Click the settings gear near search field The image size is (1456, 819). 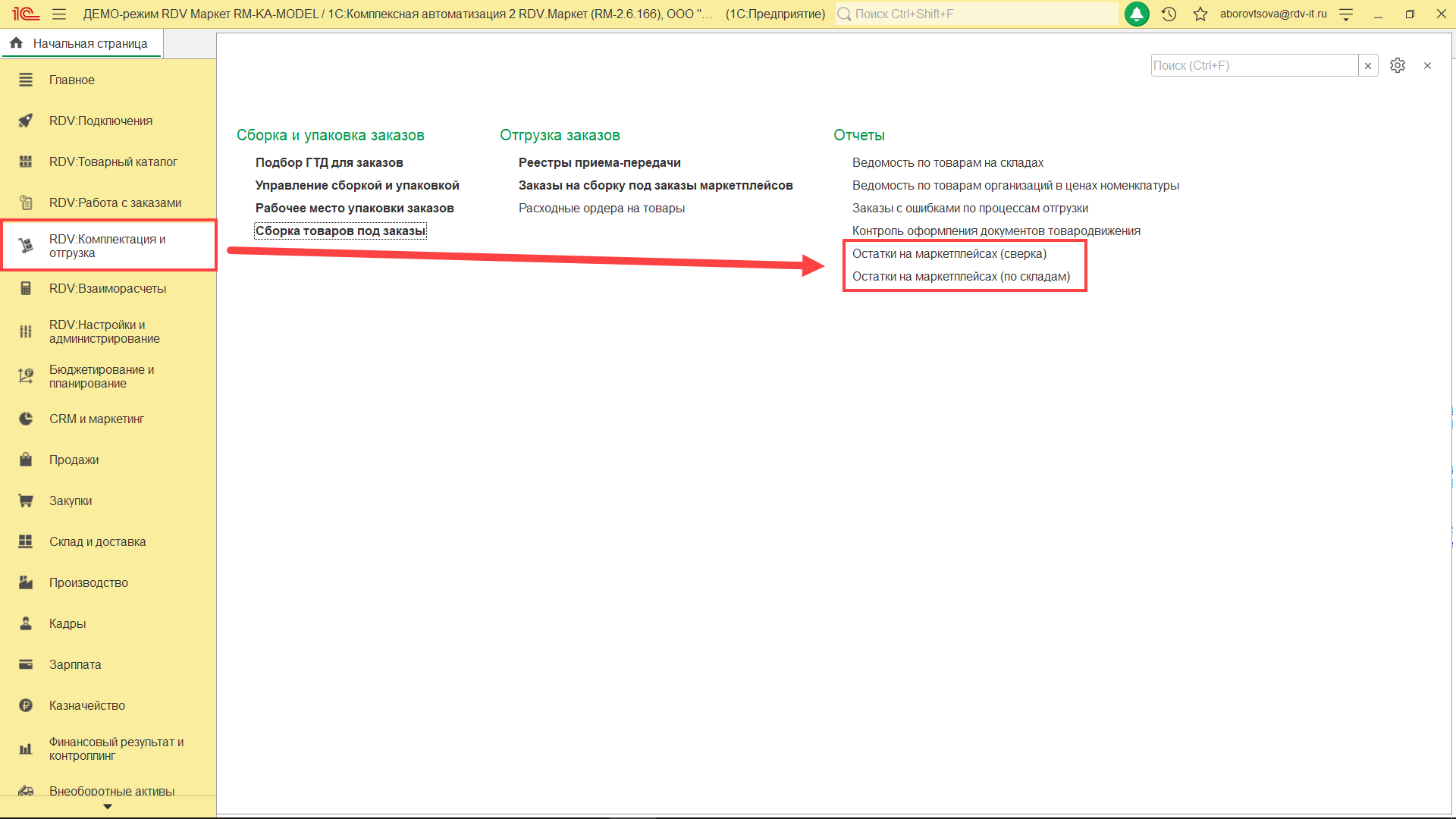click(1397, 65)
